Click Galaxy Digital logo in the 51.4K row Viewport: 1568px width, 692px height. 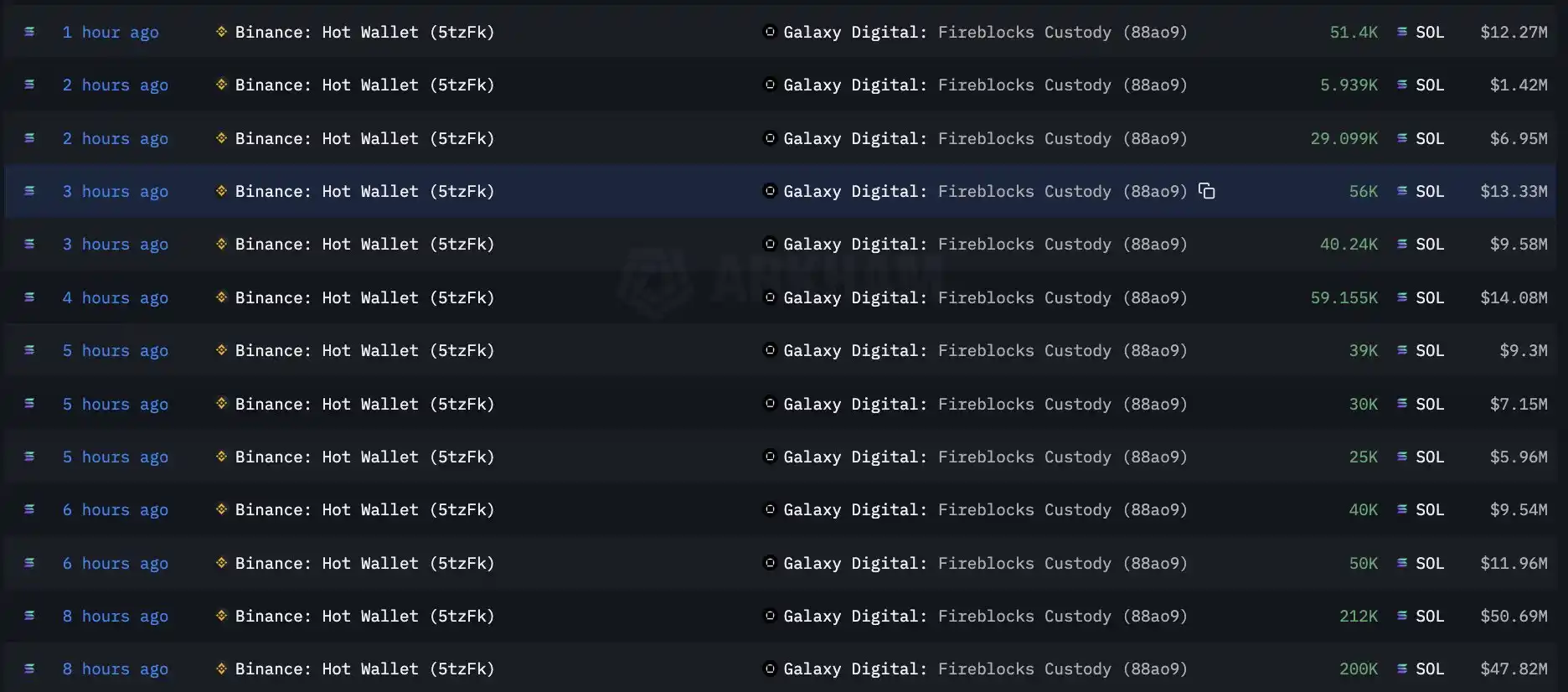tap(769, 32)
